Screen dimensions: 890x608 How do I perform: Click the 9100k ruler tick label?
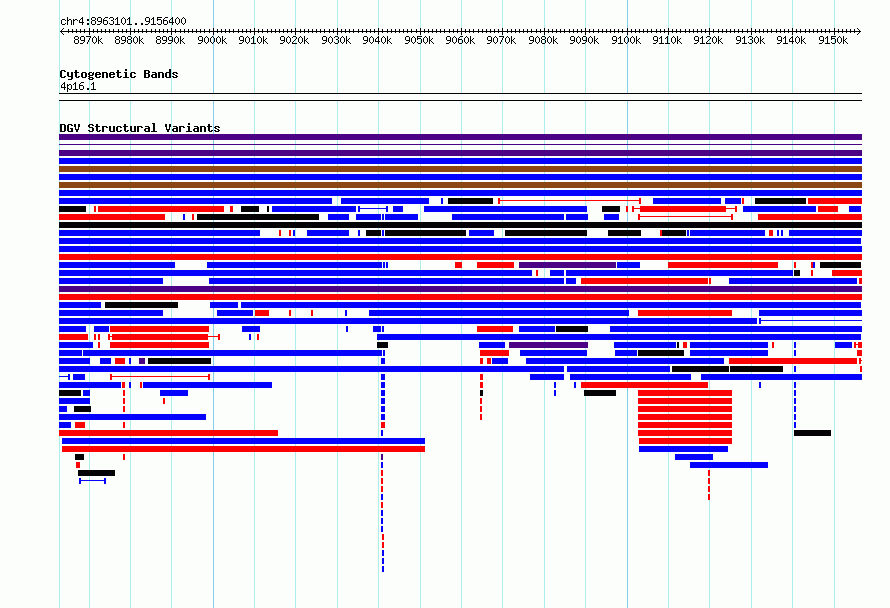(x=626, y=40)
